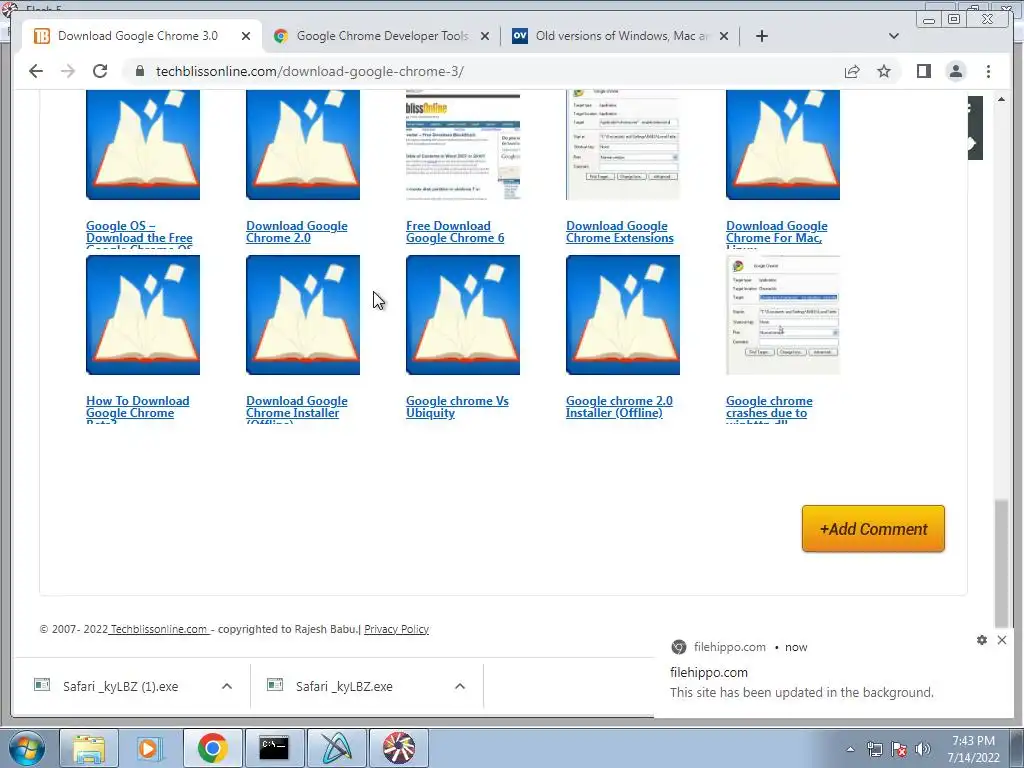Click the filehippo.com notification message
Image resolution: width=1024 pixels, height=768 pixels.
tap(801, 692)
